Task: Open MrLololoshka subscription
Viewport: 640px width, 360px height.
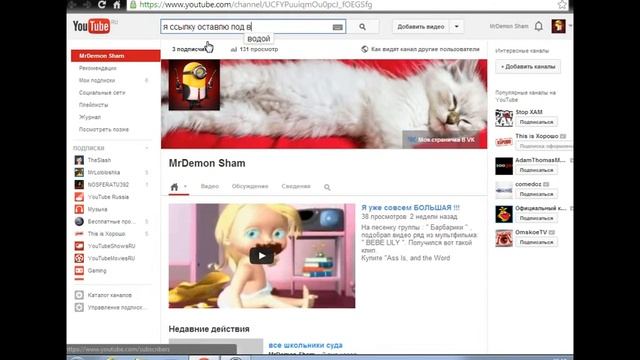Action: 104,173
